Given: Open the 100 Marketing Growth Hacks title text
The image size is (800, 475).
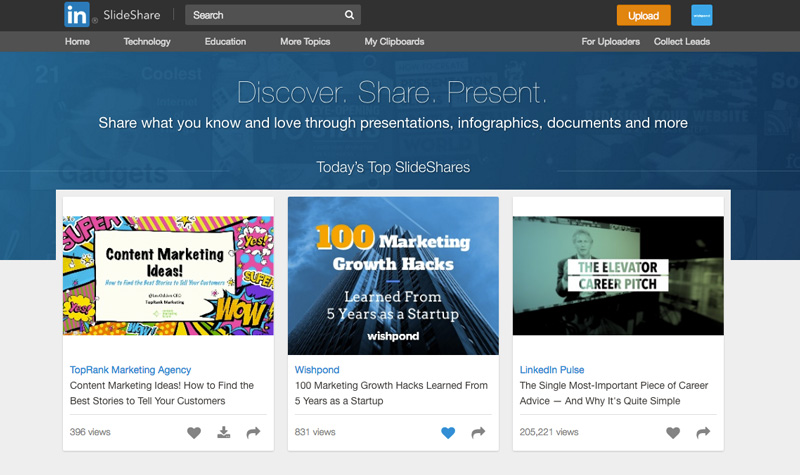Looking at the screenshot, I should [391, 393].
